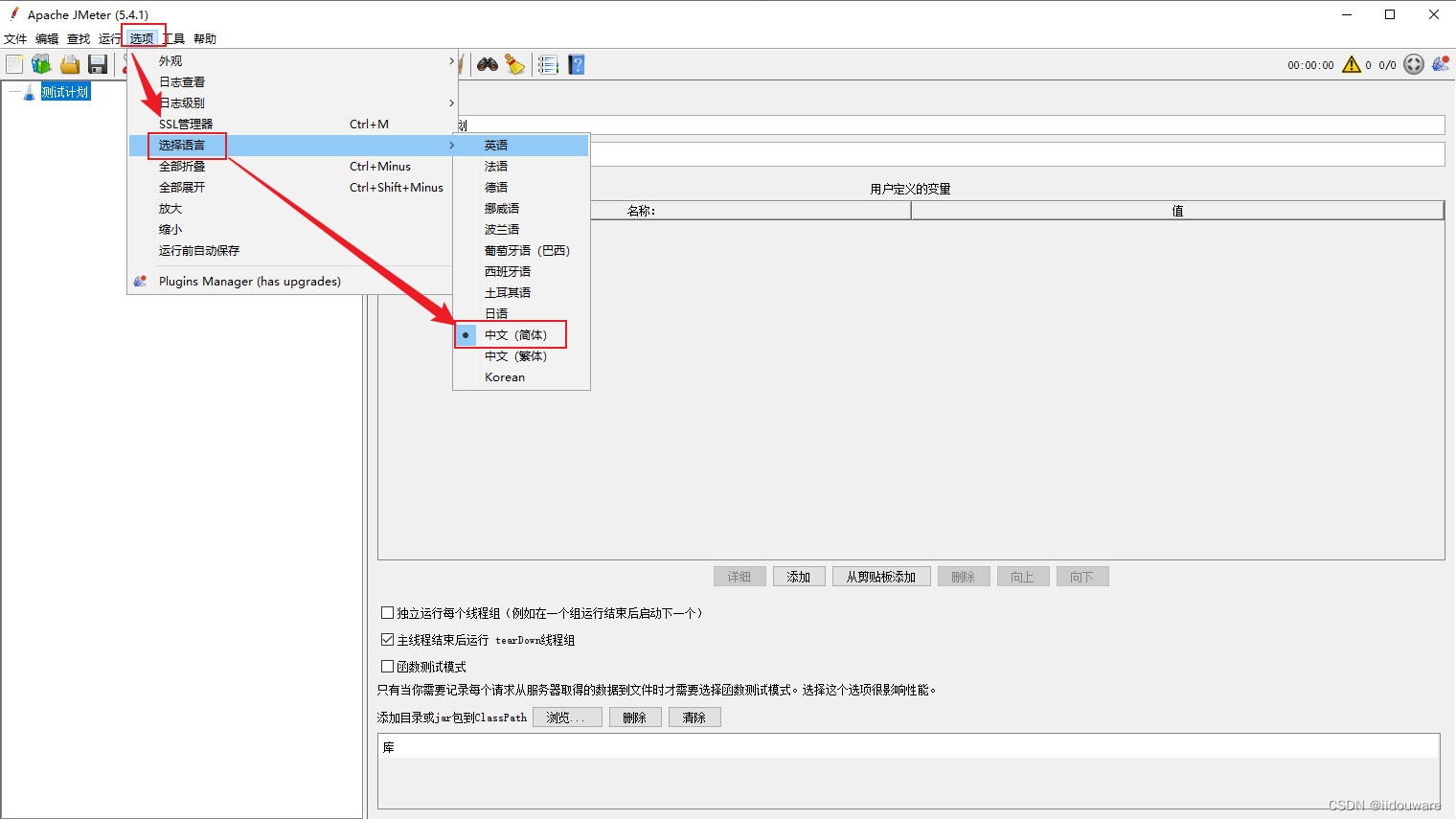1456x820 pixels.
Task: Click the New test plan toolbar icon
Action: point(14,64)
